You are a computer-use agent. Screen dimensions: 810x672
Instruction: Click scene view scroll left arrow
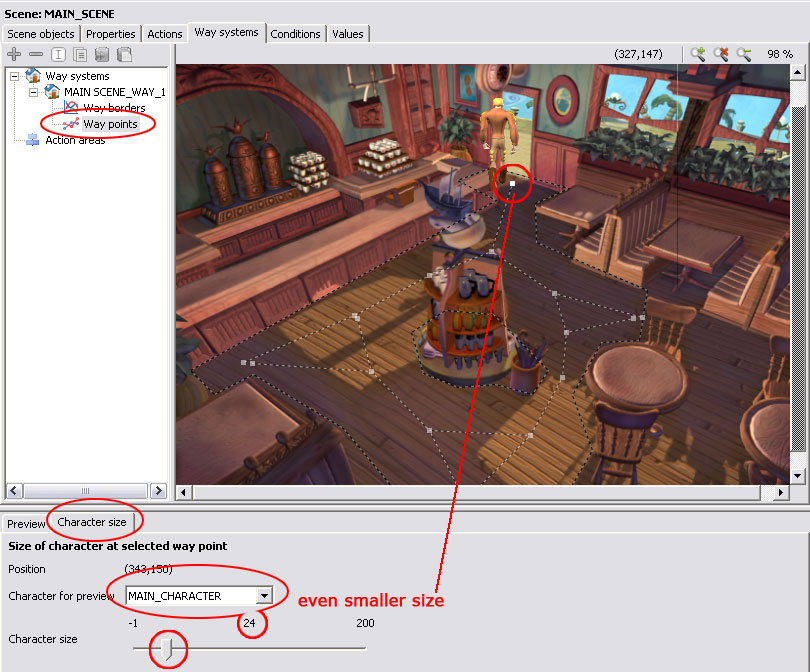pos(183,493)
